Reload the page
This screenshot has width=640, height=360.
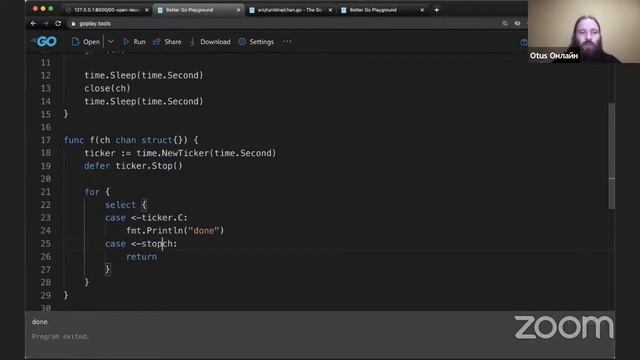(x=58, y=24)
